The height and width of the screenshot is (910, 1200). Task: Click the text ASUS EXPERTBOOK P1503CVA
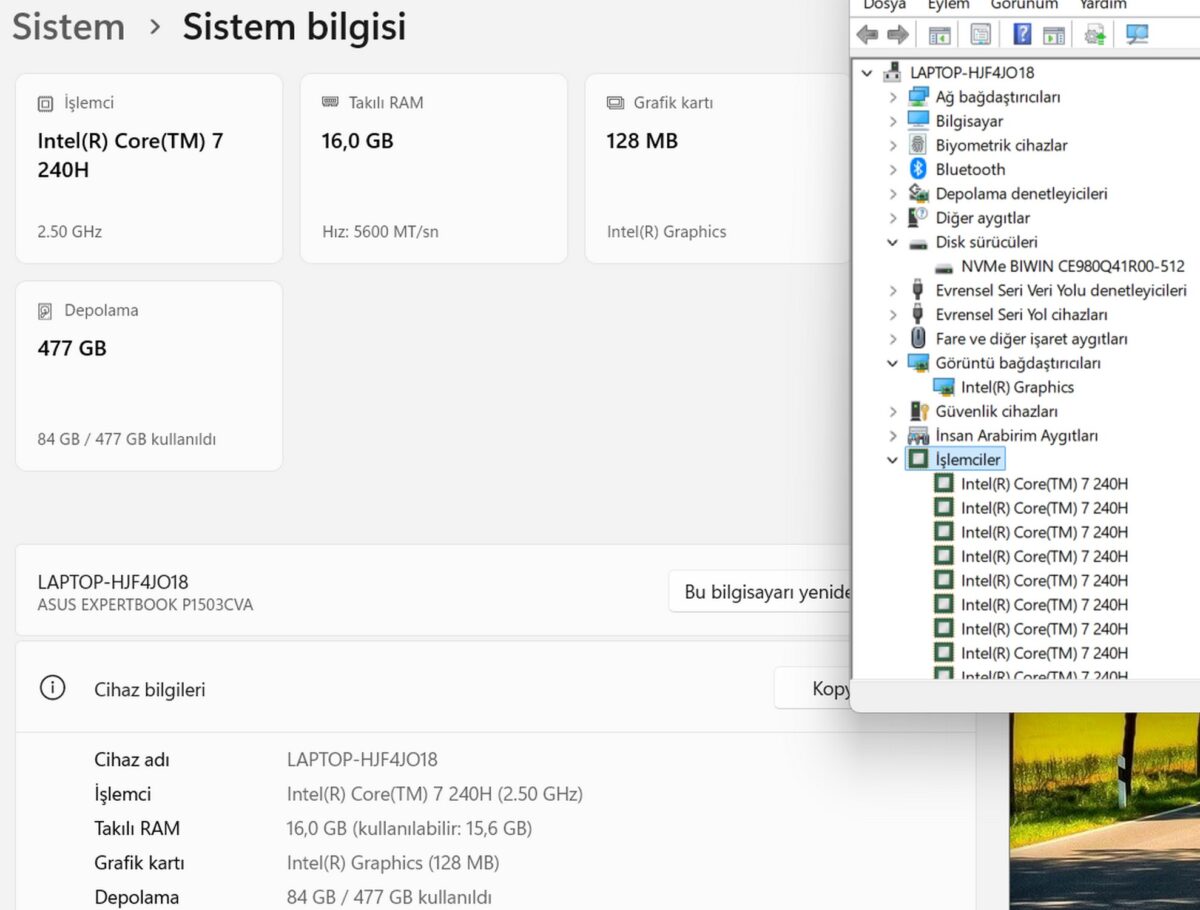(x=145, y=605)
